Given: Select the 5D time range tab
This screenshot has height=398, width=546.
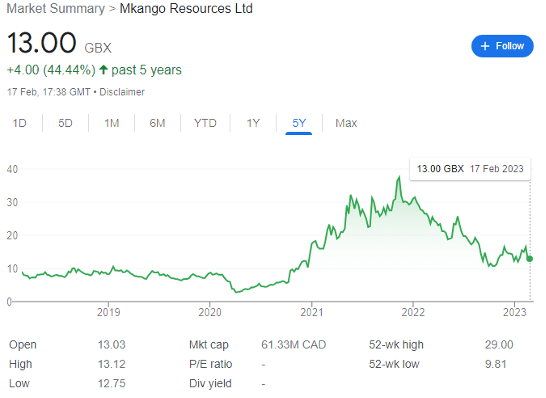Looking at the screenshot, I should tap(65, 123).
